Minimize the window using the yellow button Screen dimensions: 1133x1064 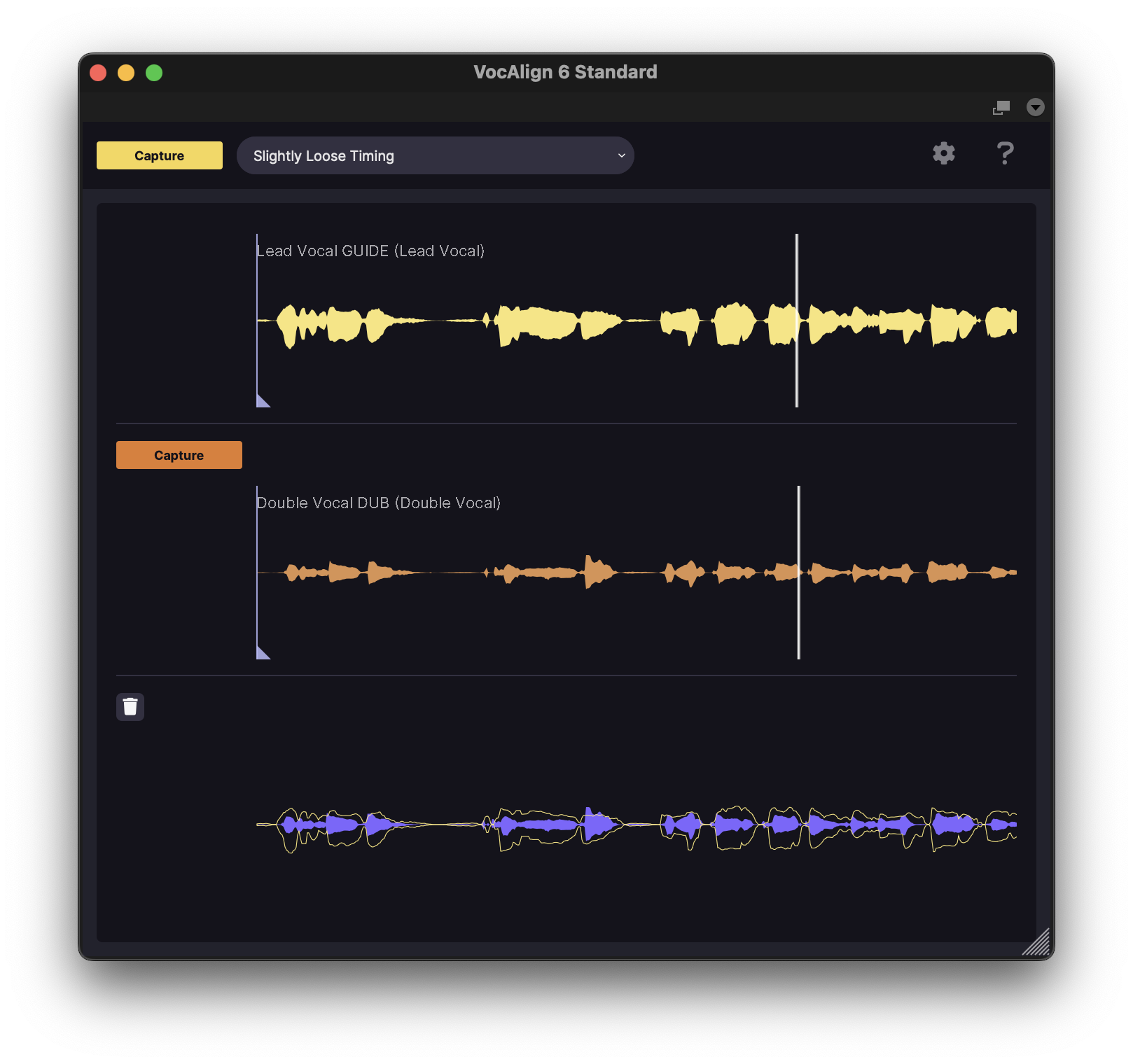126,73
